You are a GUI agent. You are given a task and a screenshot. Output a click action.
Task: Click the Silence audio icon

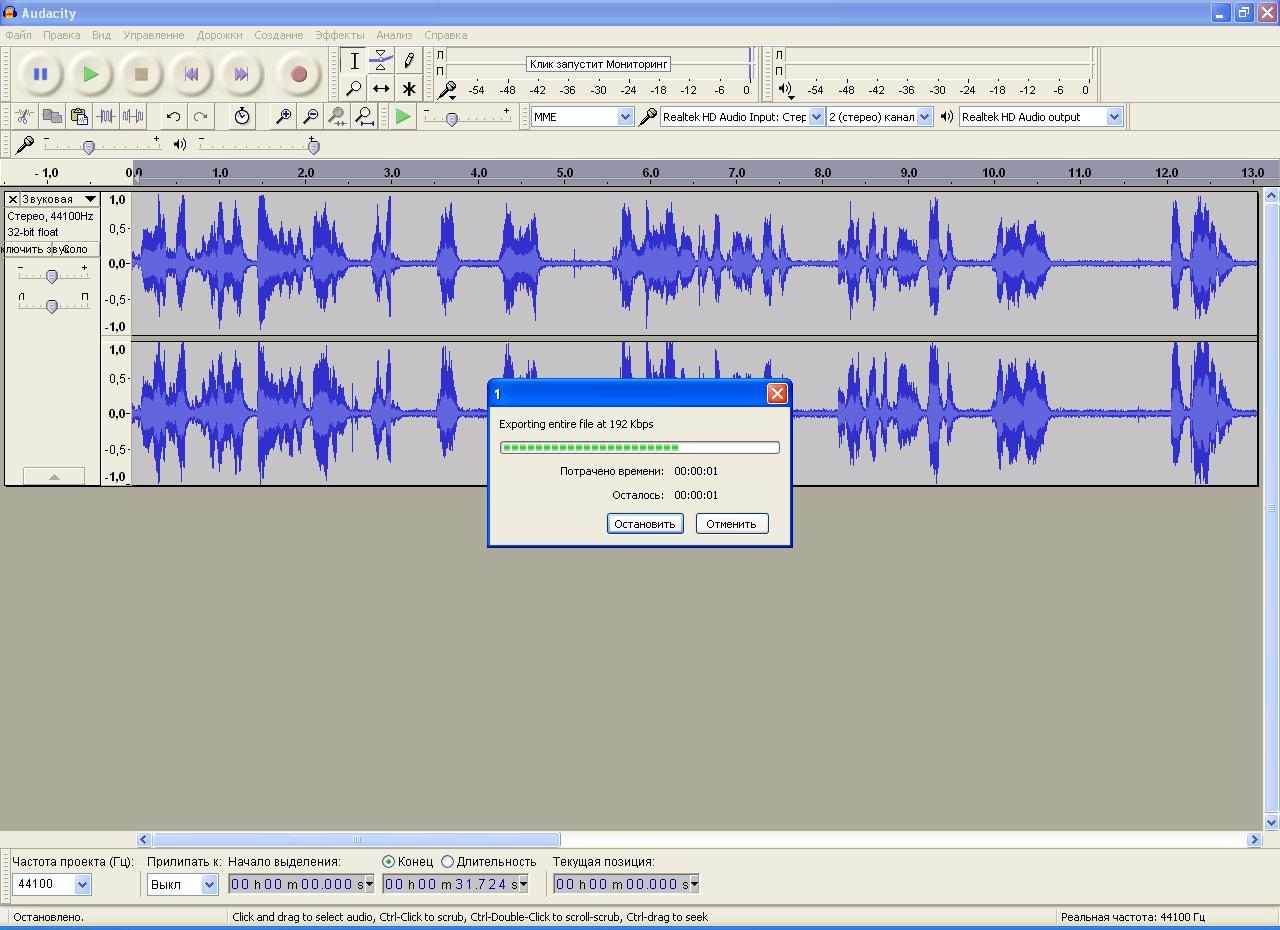click(x=133, y=116)
